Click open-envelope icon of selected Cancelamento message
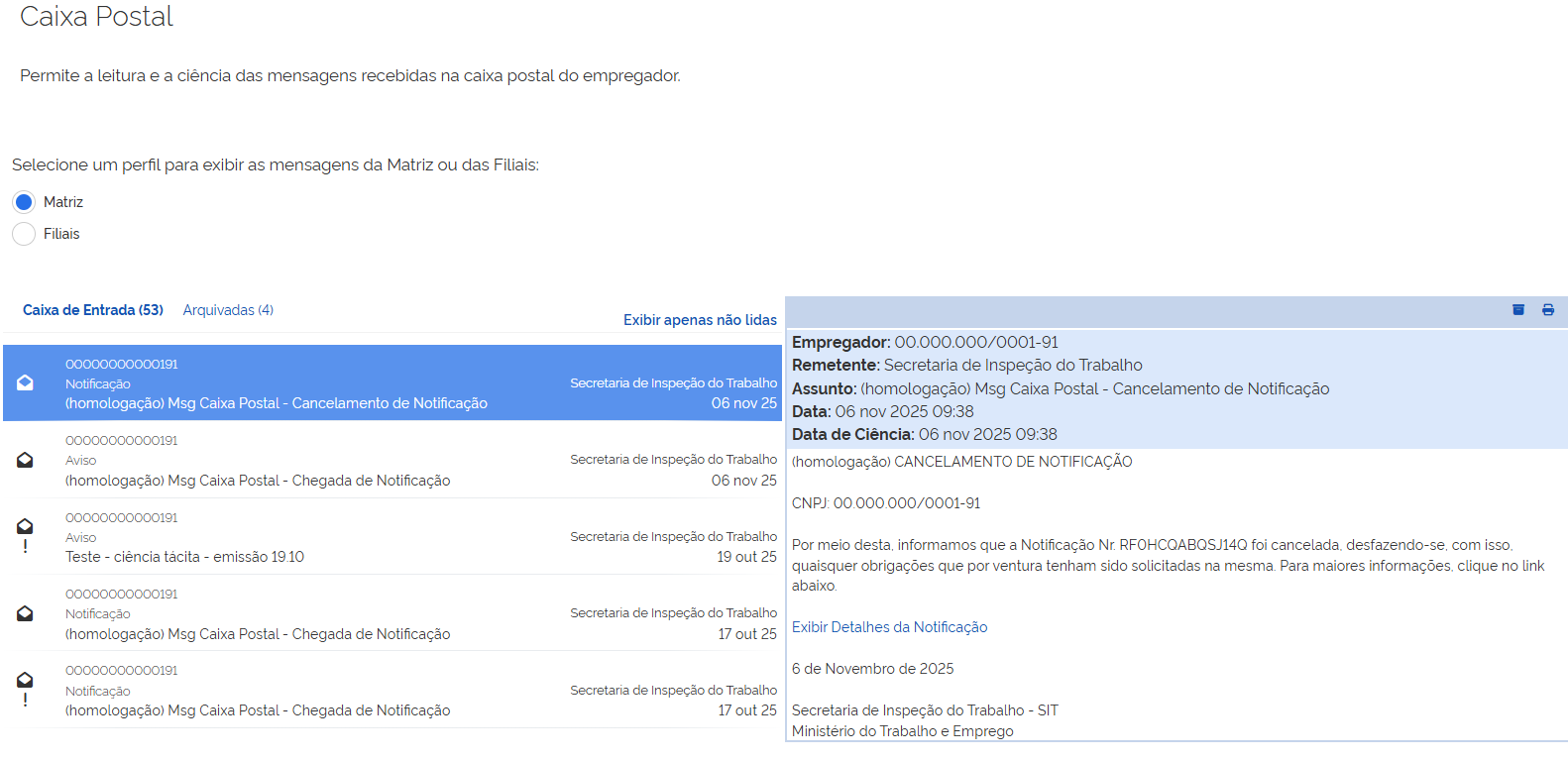 tap(26, 383)
